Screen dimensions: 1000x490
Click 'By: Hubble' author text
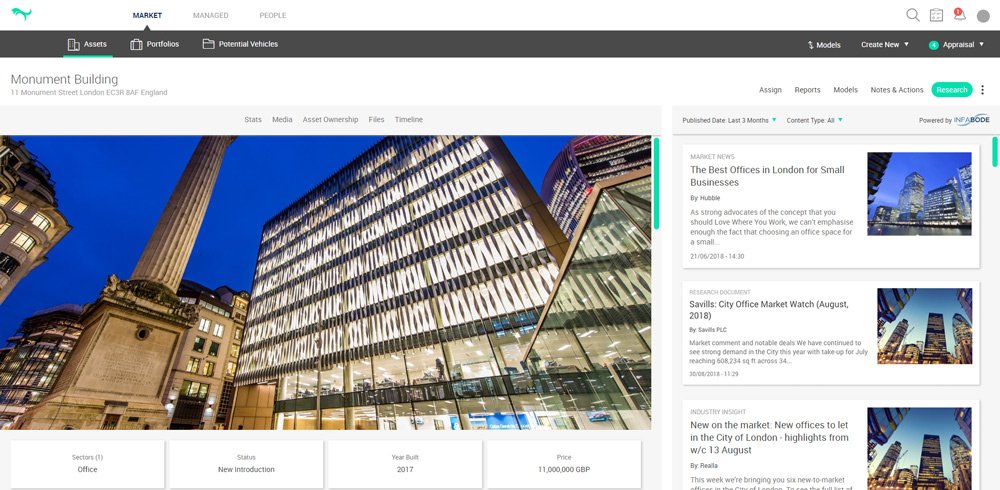point(705,198)
